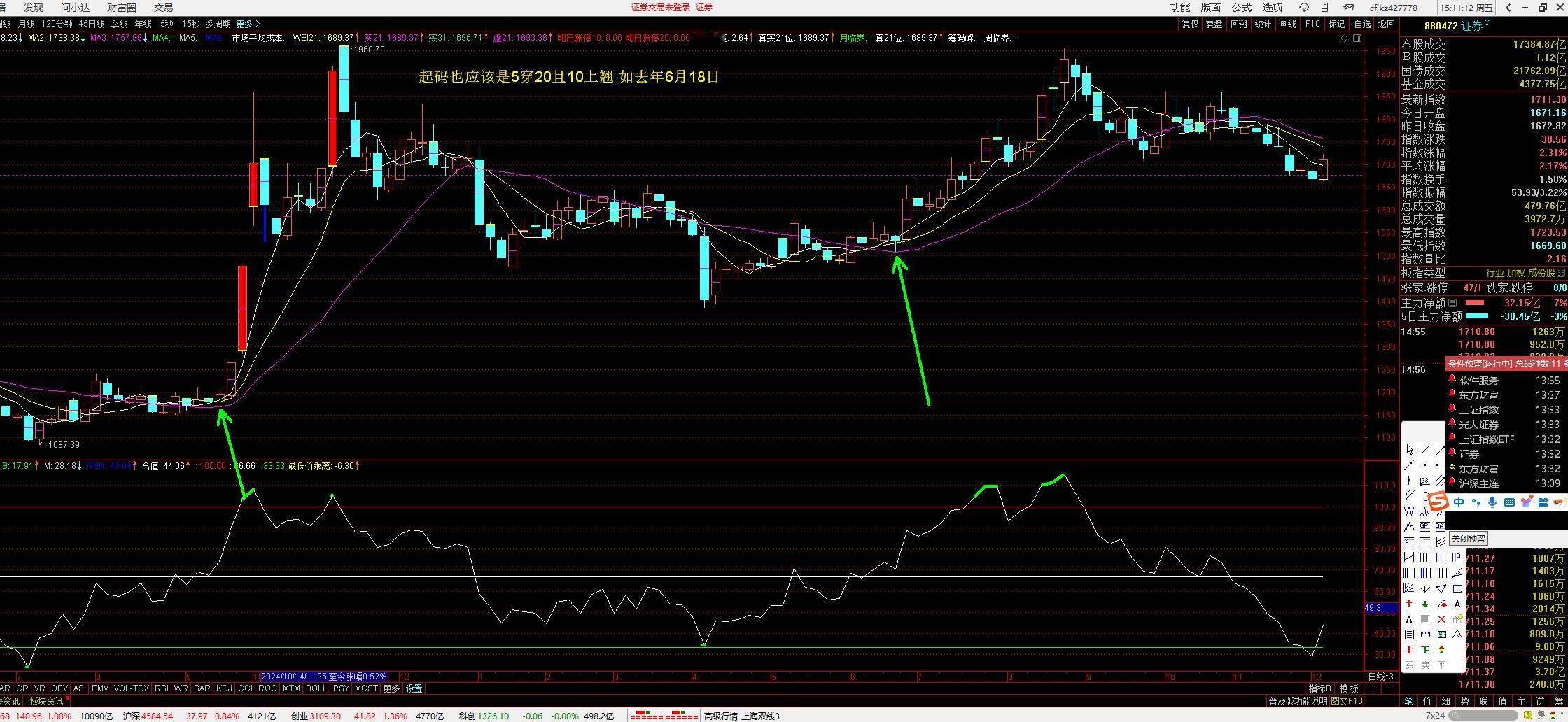
Task: Open the 发现 menu tab
Action: [x=33, y=8]
